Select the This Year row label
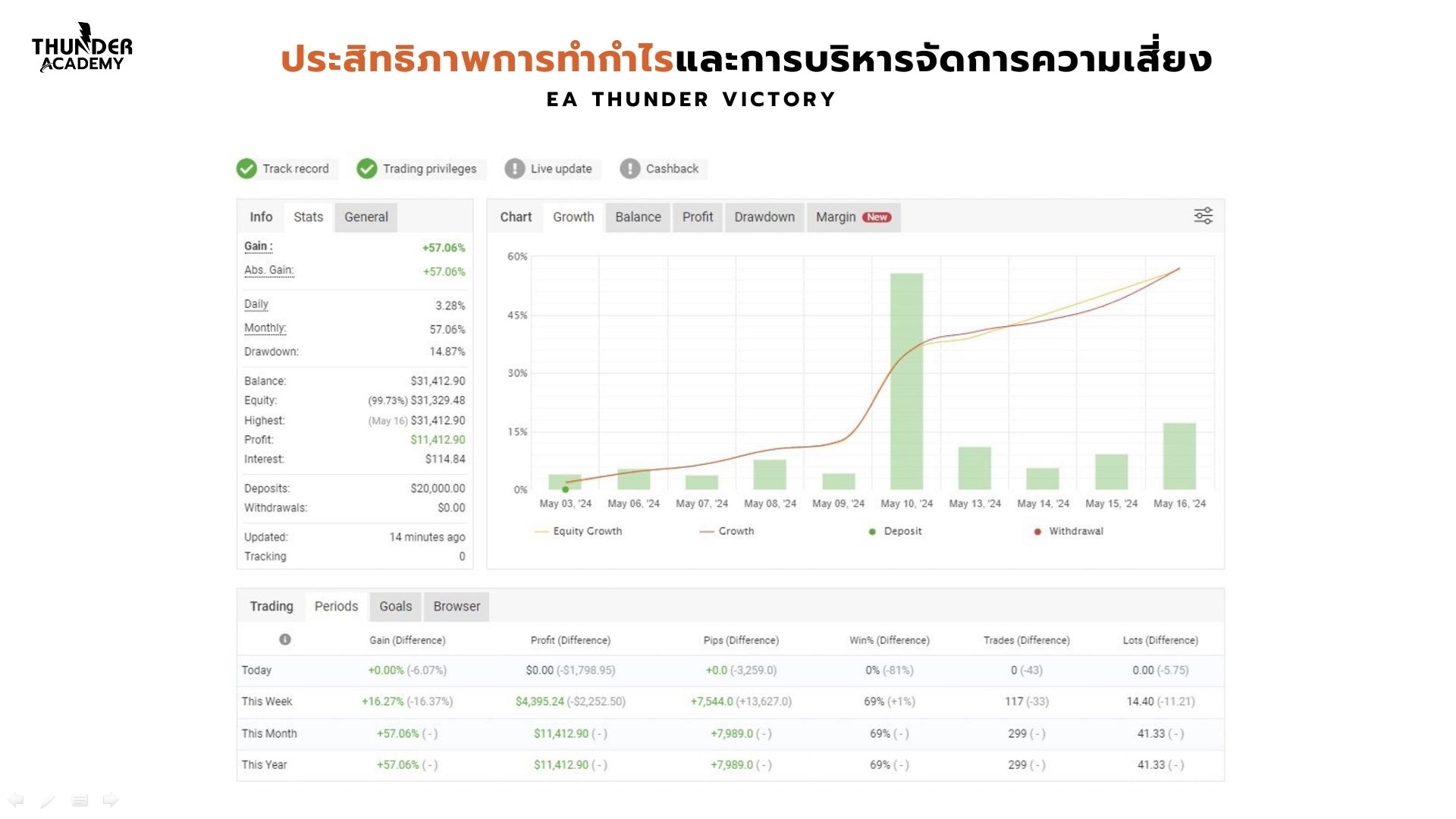The image size is (1456, 819). pos(265,764)
